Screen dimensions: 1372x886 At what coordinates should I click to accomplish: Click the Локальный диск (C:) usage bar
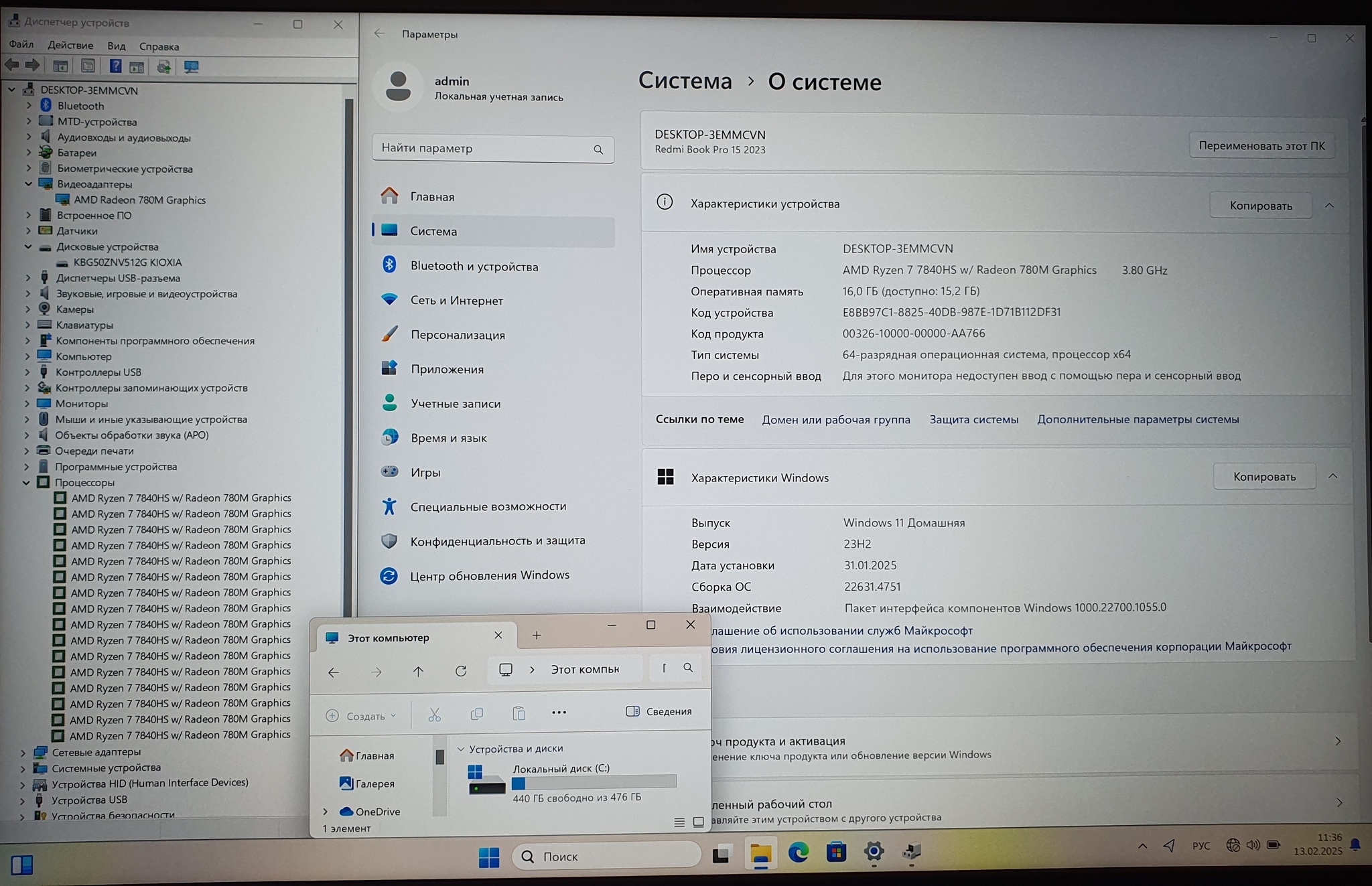click(x=594, y=783)
